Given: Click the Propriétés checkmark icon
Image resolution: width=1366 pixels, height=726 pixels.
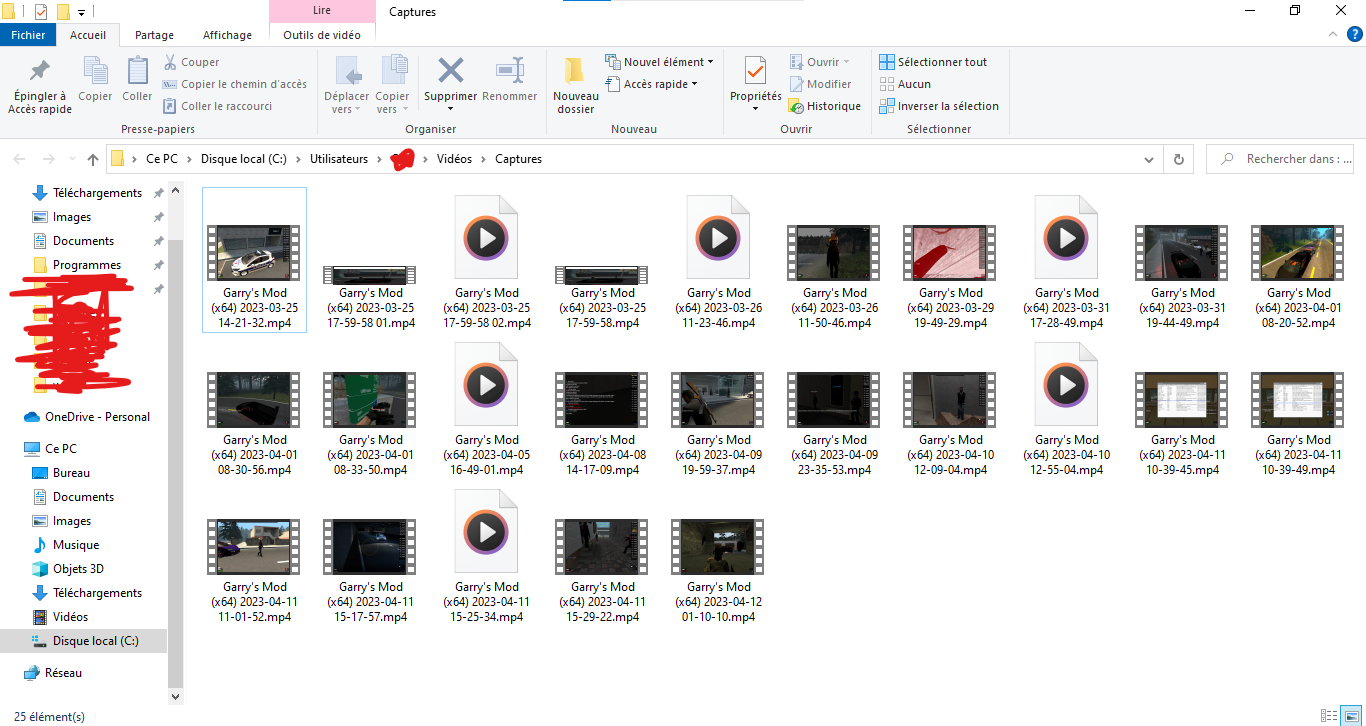Looking at the screenshot, I should click(x=755, y=70).
